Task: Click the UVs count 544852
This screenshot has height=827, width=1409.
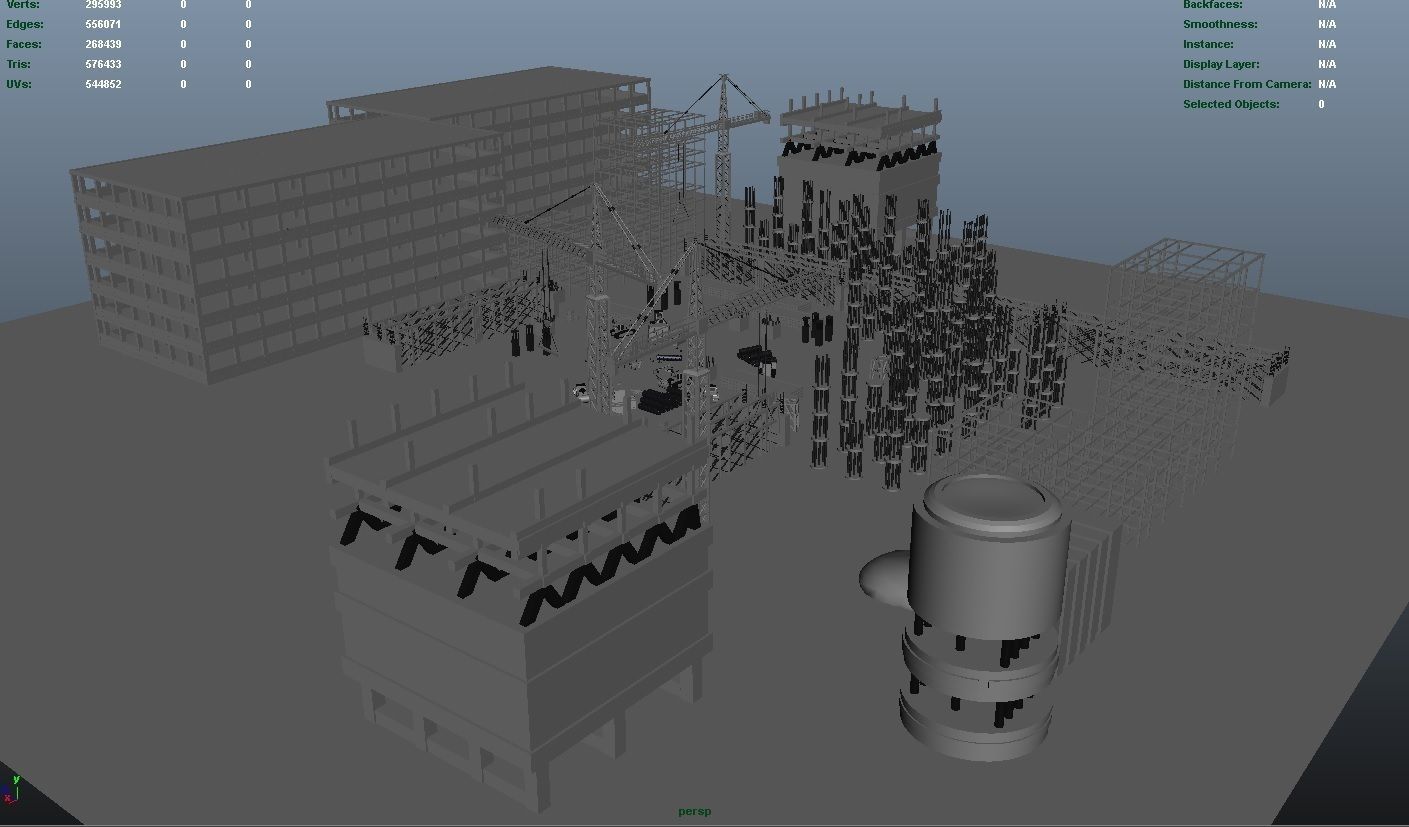Action: tap(103, 84)
